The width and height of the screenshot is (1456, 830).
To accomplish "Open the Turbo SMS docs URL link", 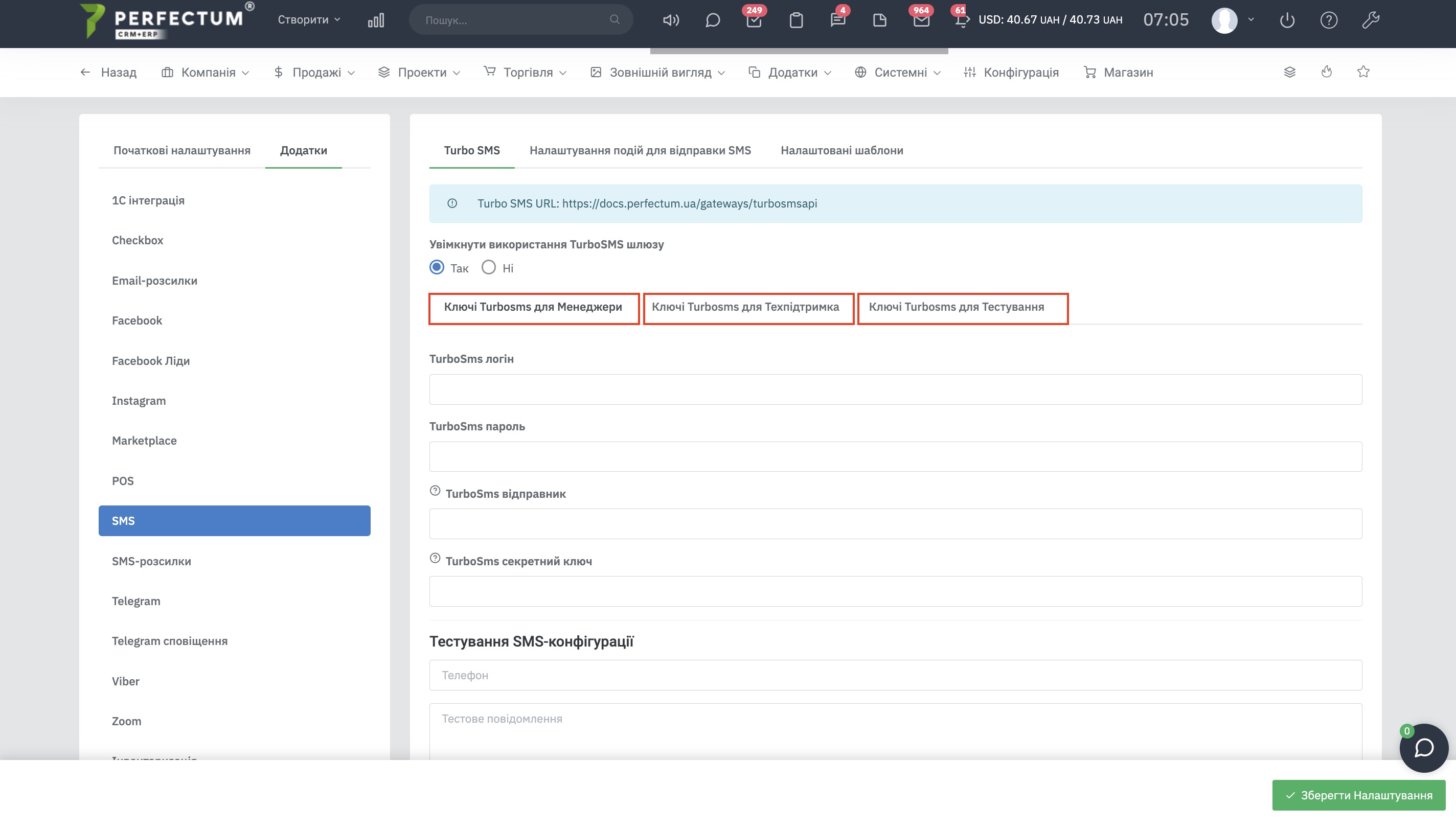I will [x=689, y=203].
